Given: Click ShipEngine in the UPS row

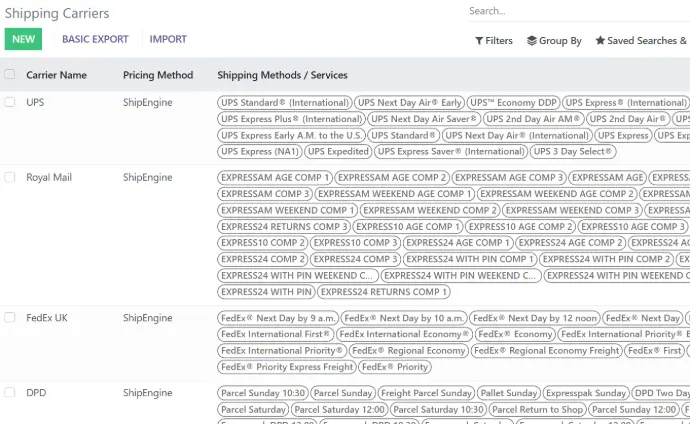Looking at the screenshot, I should pos(147,102).
